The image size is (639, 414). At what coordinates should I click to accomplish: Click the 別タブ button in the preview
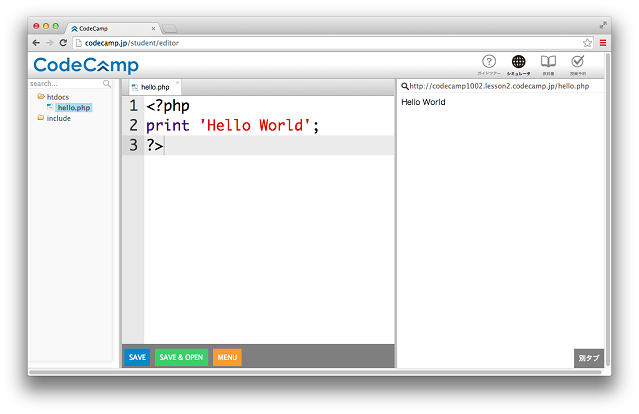coord(589,358)
